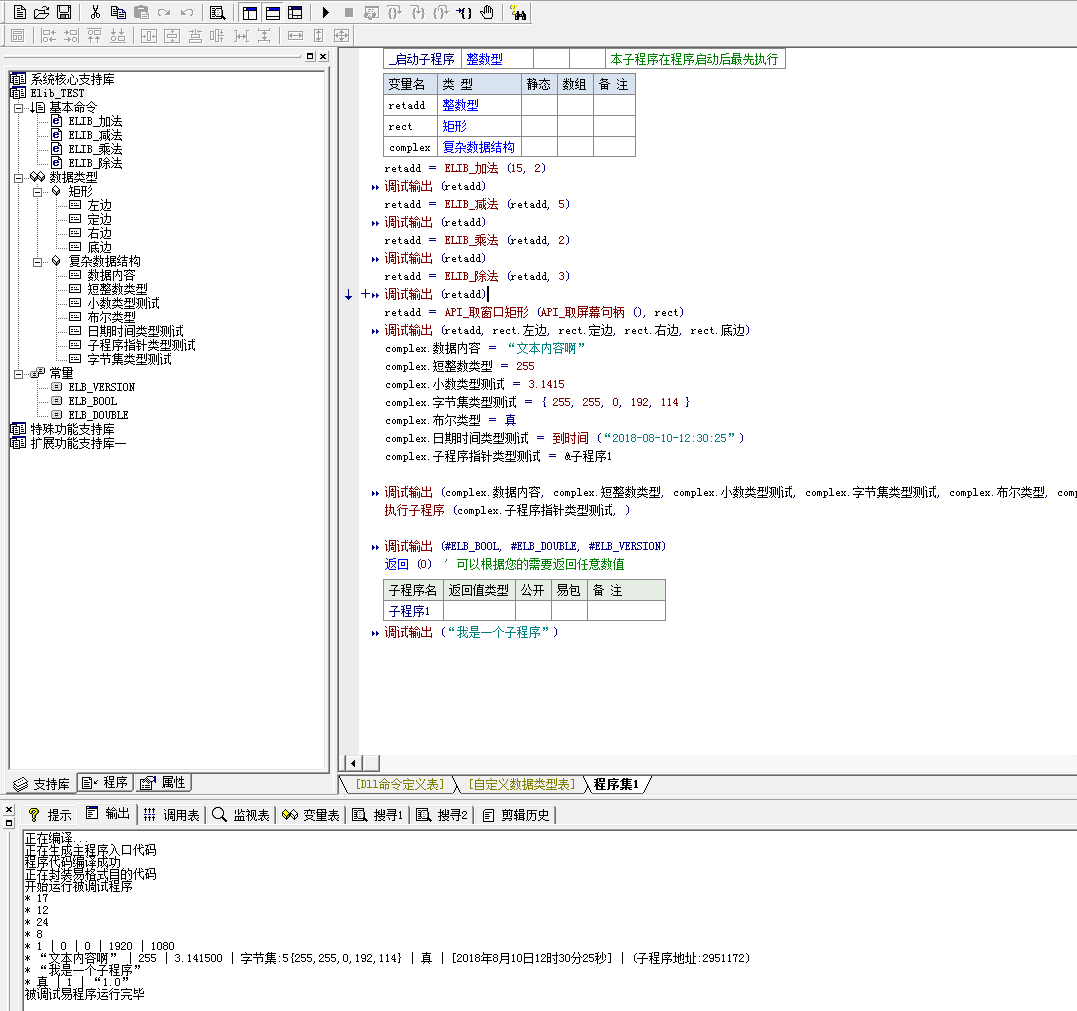1077x1011 pixels.
Task: Collapse the 基本命令 tree node
Action: click(x=19, y=108)
